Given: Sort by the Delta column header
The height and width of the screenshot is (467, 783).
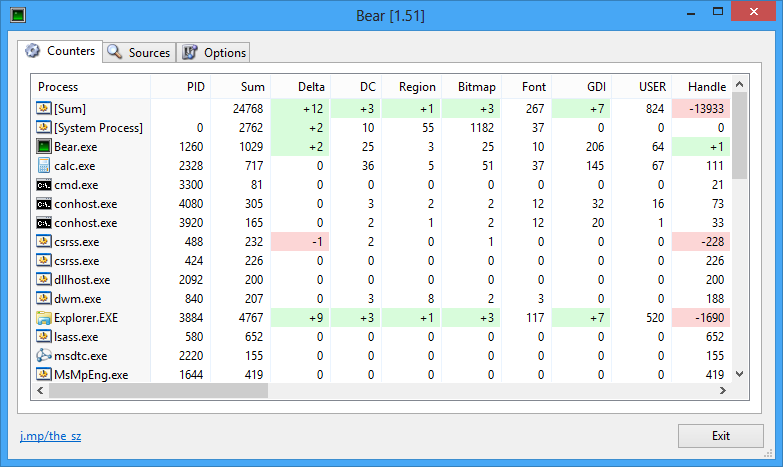Looking at the screenshot, I should coord(301,87).
